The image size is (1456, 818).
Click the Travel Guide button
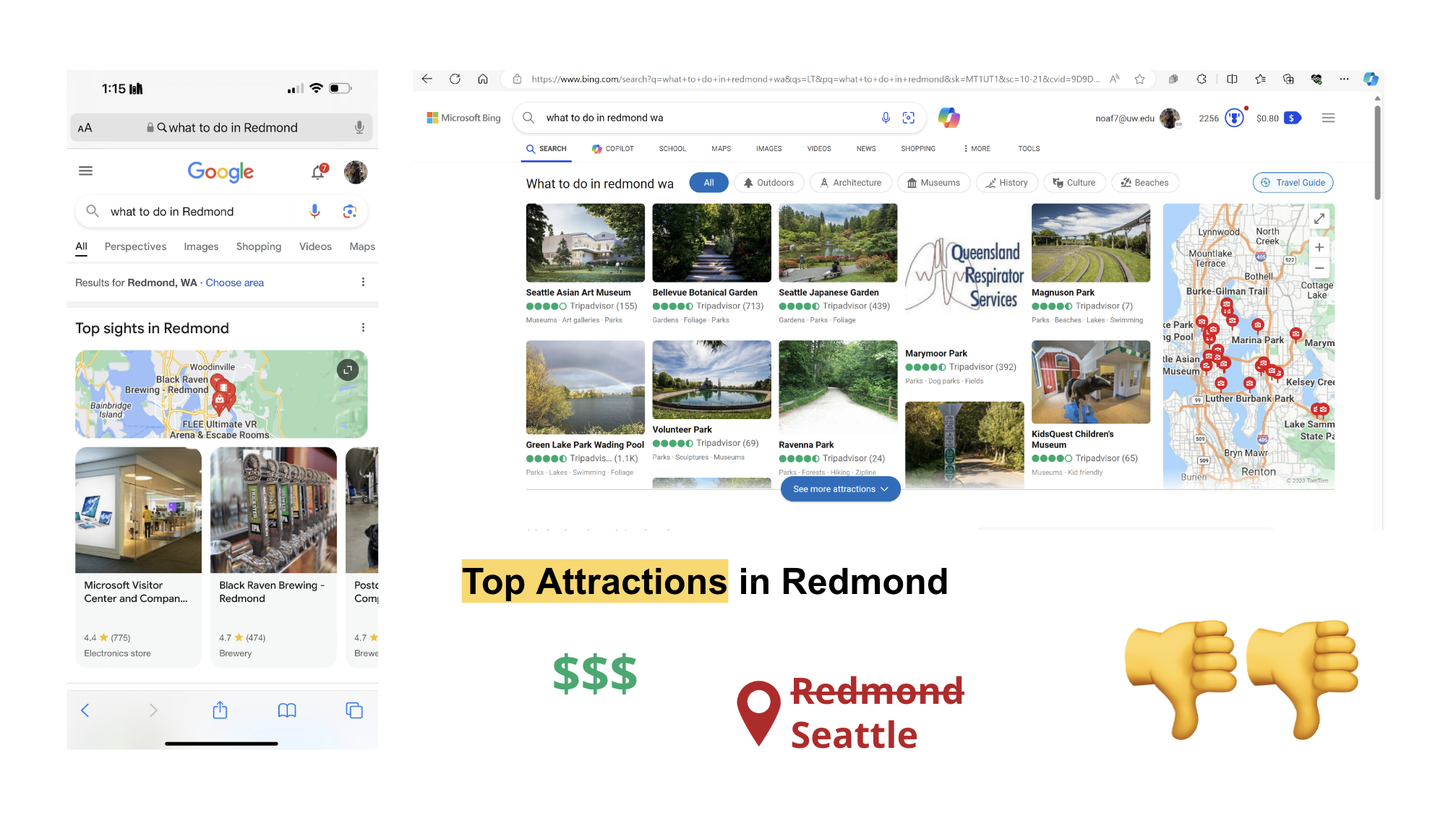point(1293,182)
